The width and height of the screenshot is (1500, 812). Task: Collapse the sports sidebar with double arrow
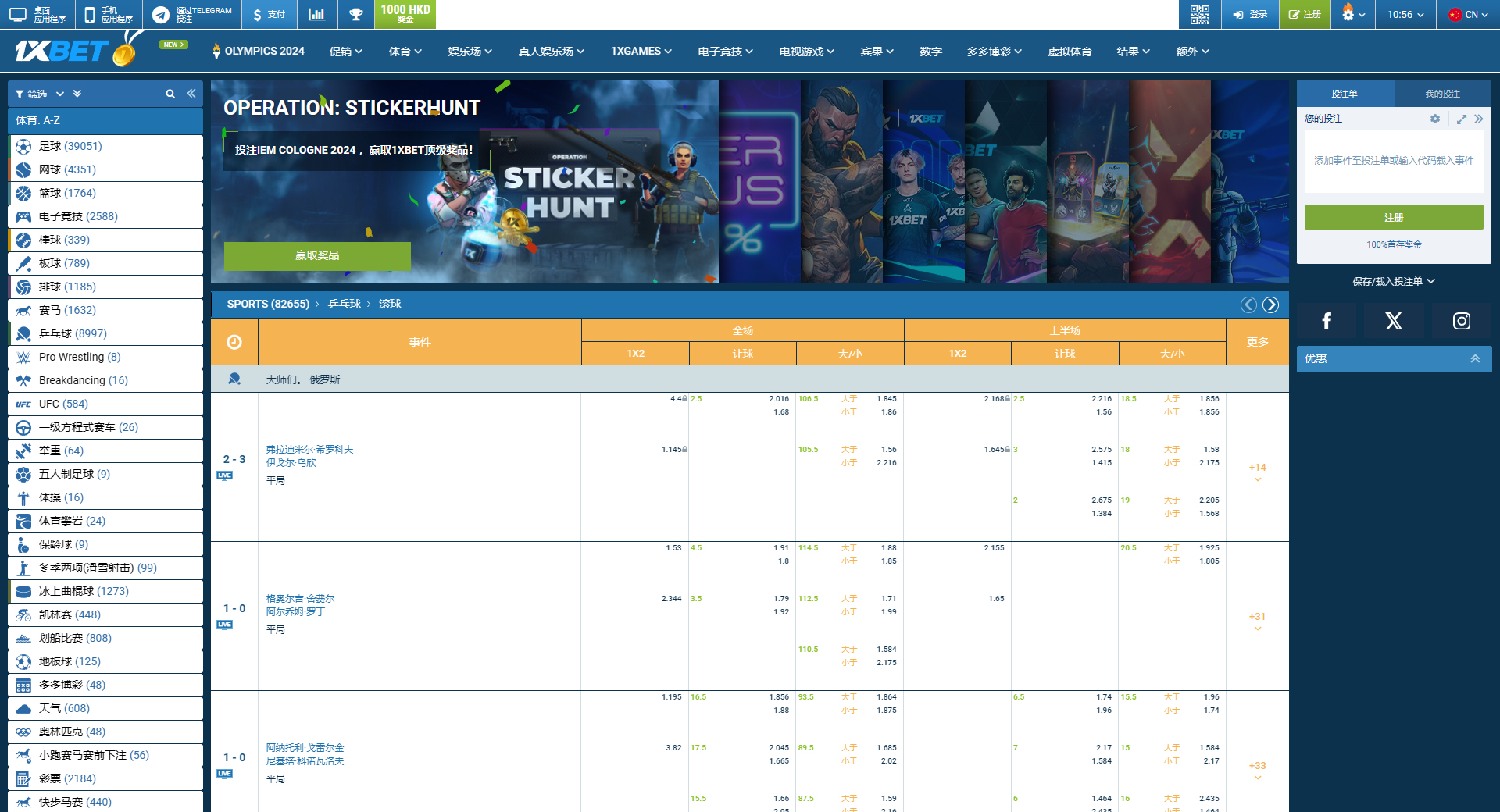pos(191,94)
